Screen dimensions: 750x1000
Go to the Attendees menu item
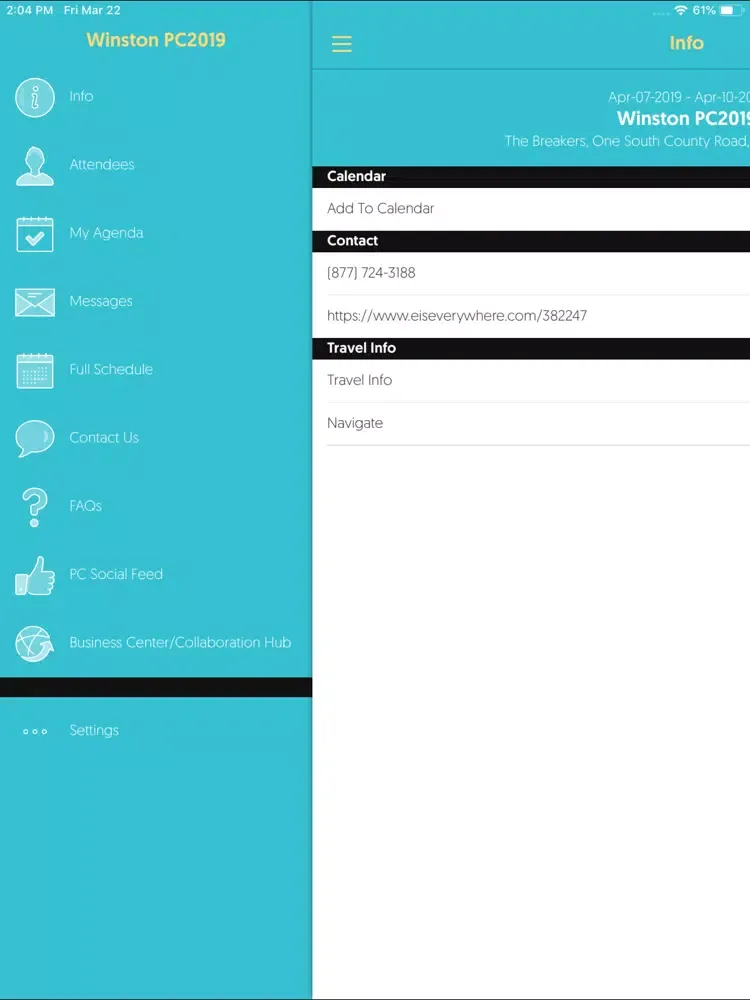click(102, 165)
